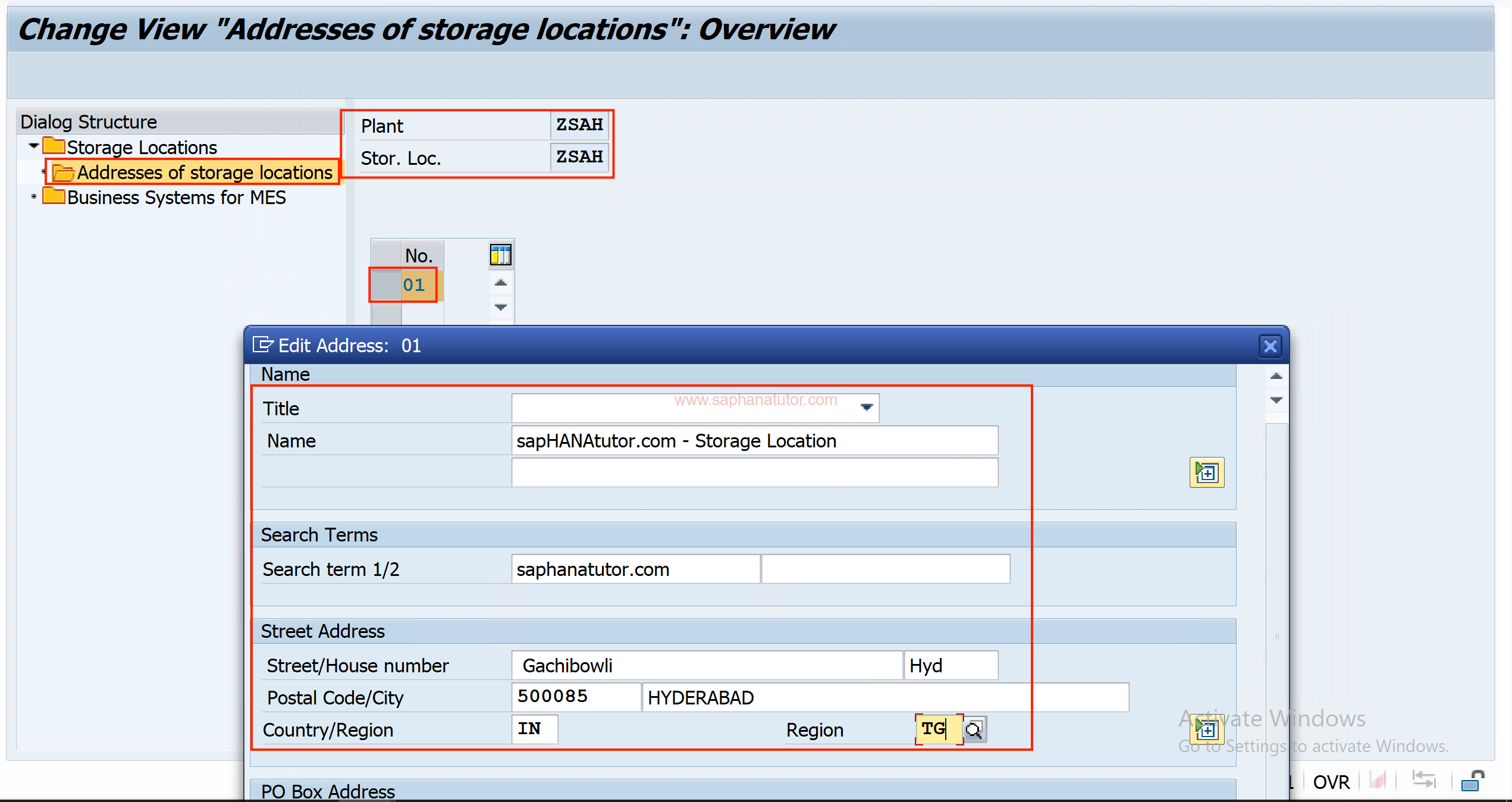
Task: Click the Street Address section header
Action: coord(743,631)
